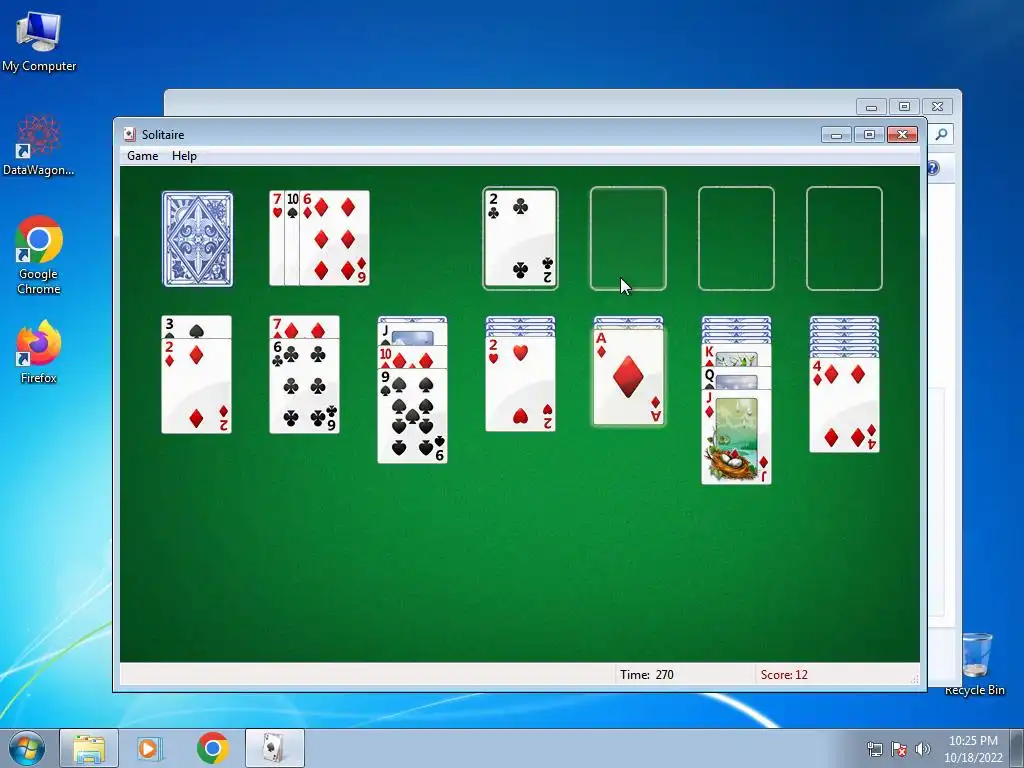Image resolution: width=1024 pixels, height=768 pixels.
Task: Open Chrome from the taskbar
Action: (212, 748)
